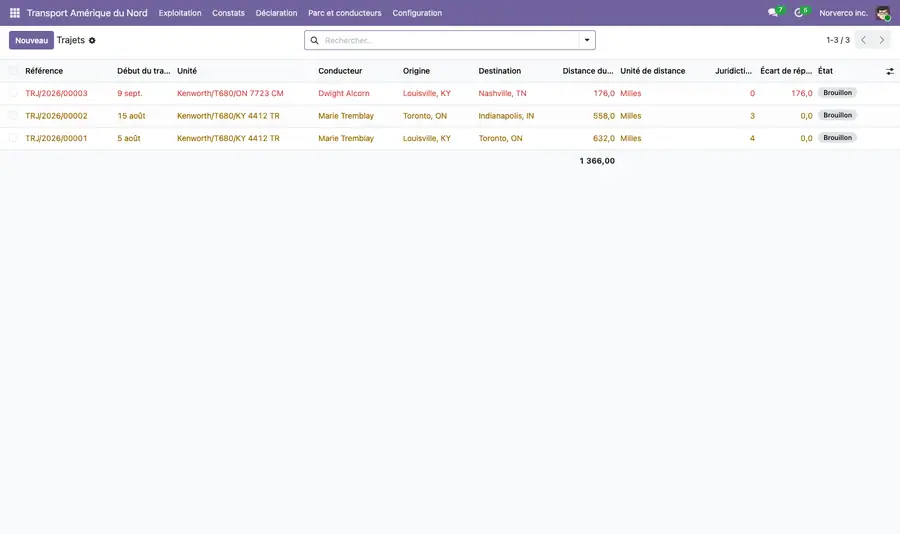The width and height of the screenshot is (900, 534).
Task: Select the checkbox for TRJ/2026/00003
Action: pos(13,93)
